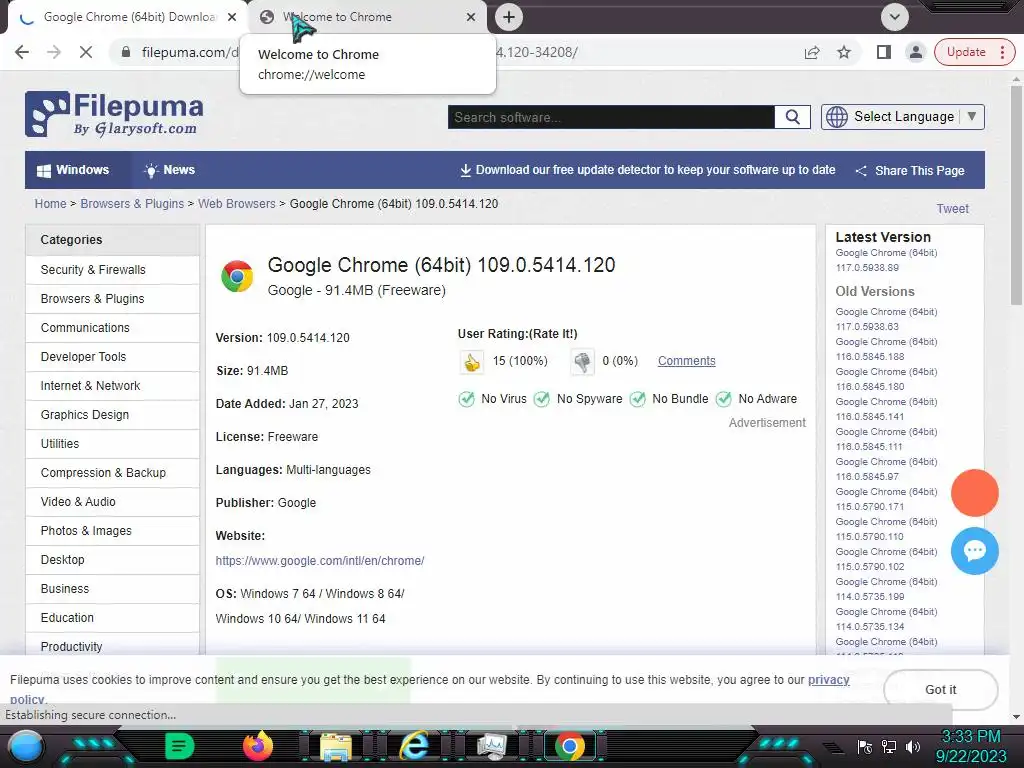The image size is (1024, 768).
Task: Open Web Browsers breadcrumb link
Action: 236,204
